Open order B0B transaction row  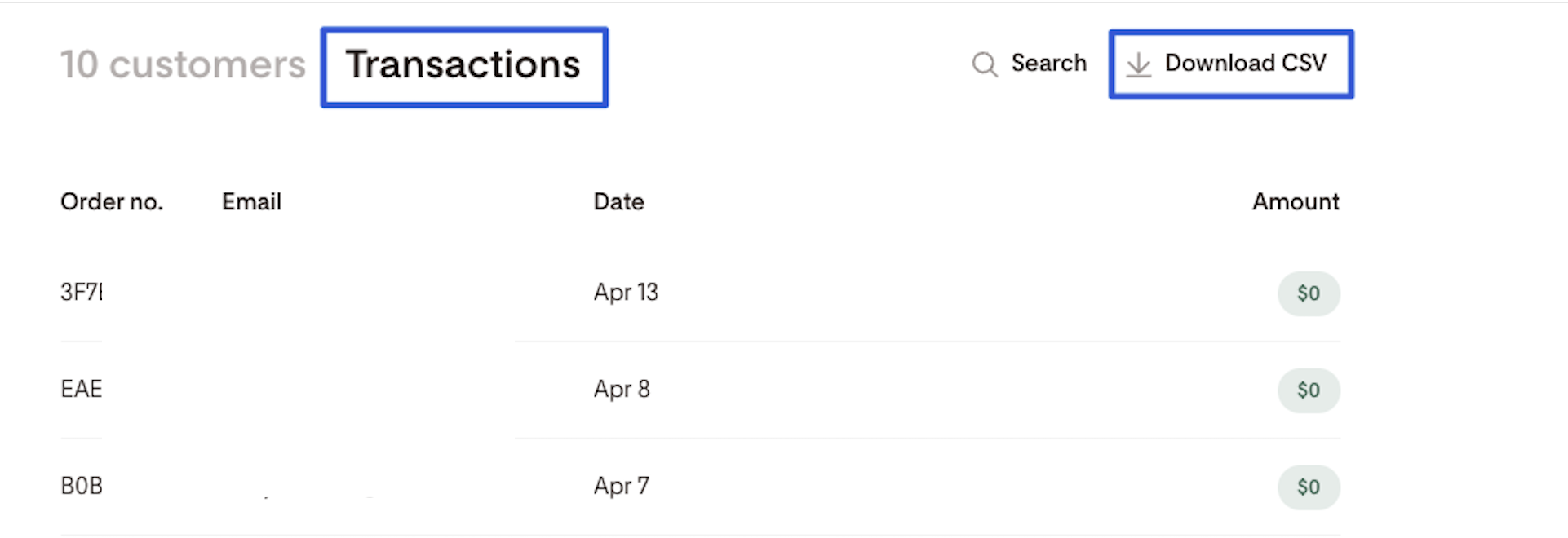[x=82, y=486]
